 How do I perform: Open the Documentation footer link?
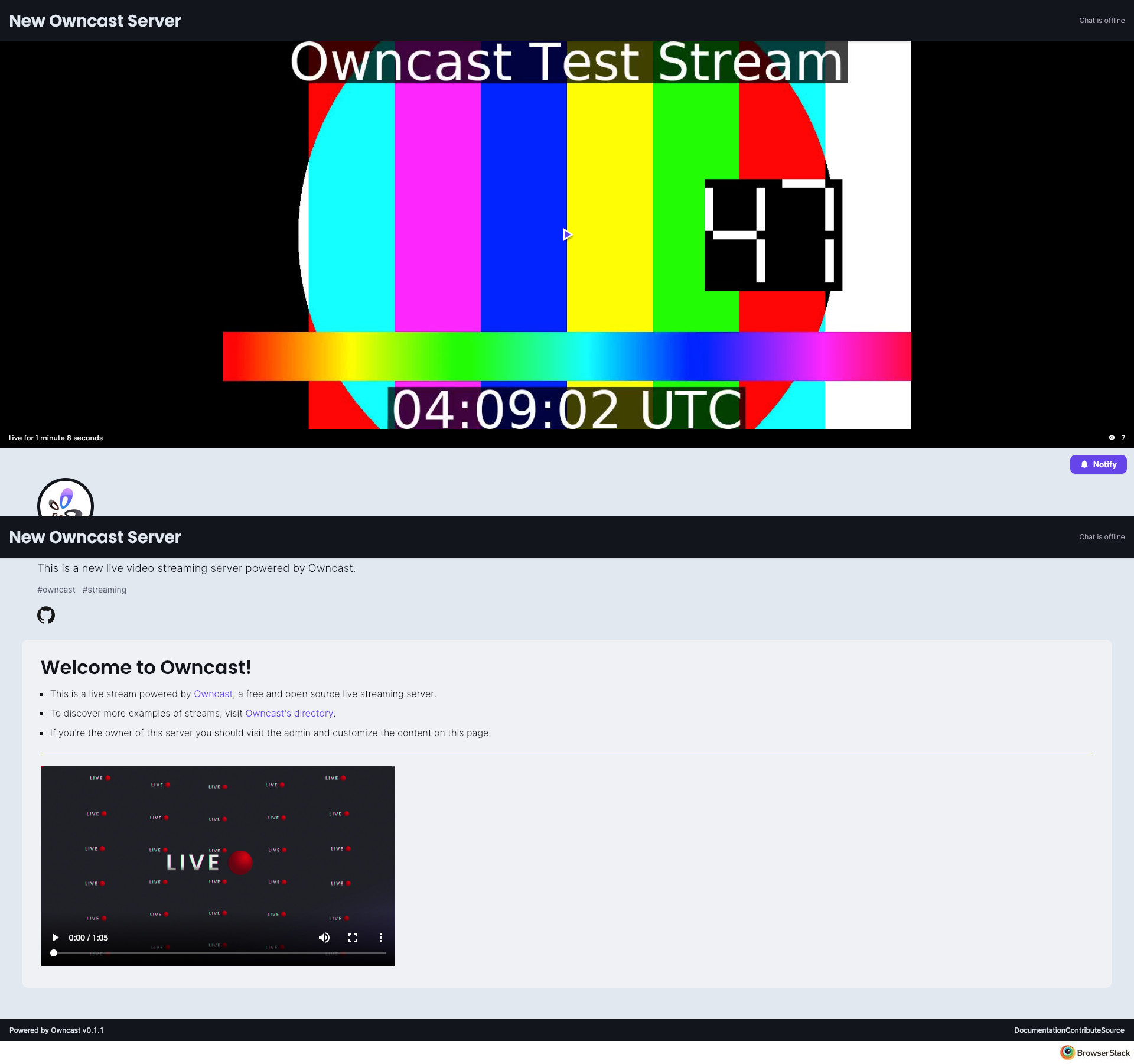click(x=1040, y=1030)
